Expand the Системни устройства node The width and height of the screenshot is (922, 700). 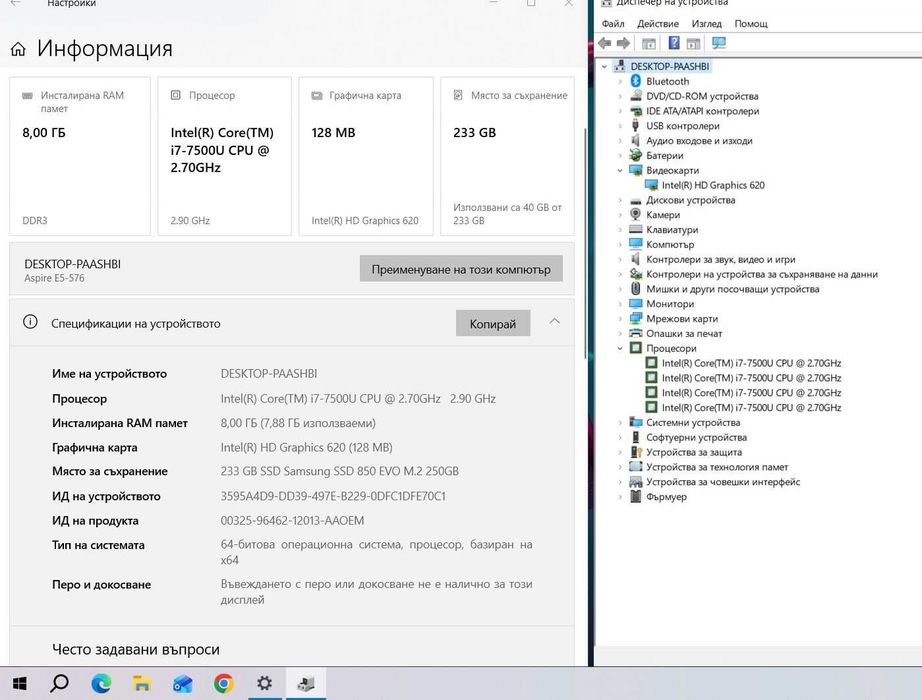click(619, 422)
